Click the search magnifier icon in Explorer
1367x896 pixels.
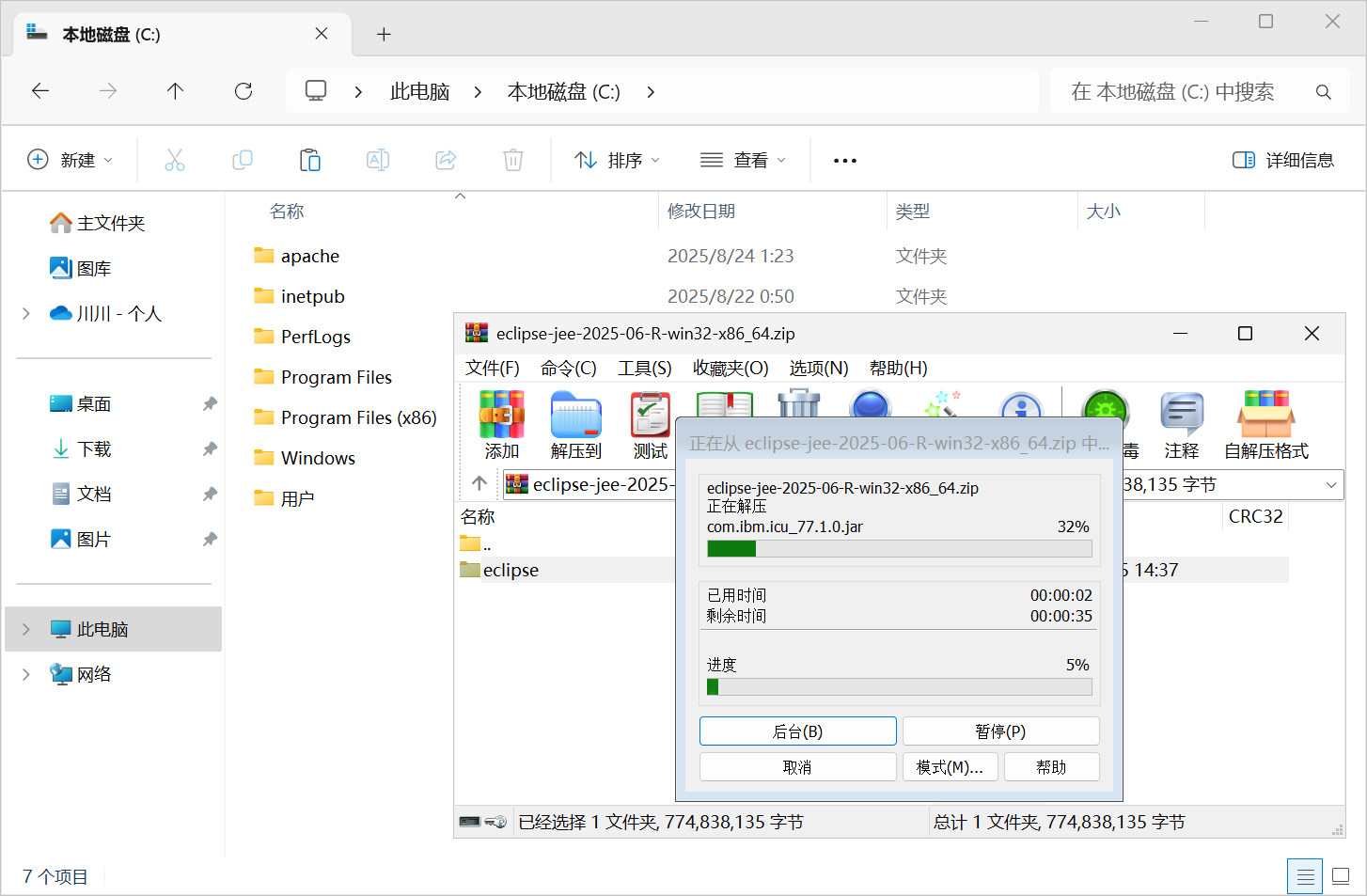click(1324, 92)
